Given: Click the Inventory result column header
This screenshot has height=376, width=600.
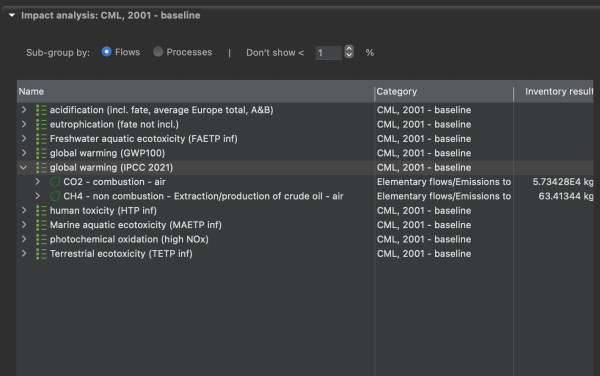Looking at the screenshot, I should point(553,92).
